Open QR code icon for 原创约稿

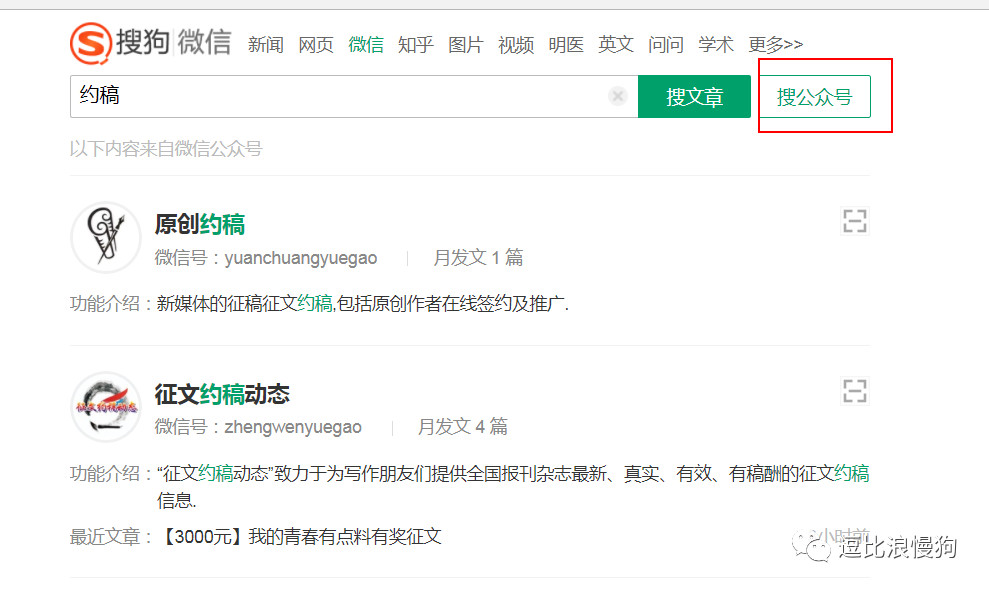point(855,221)
